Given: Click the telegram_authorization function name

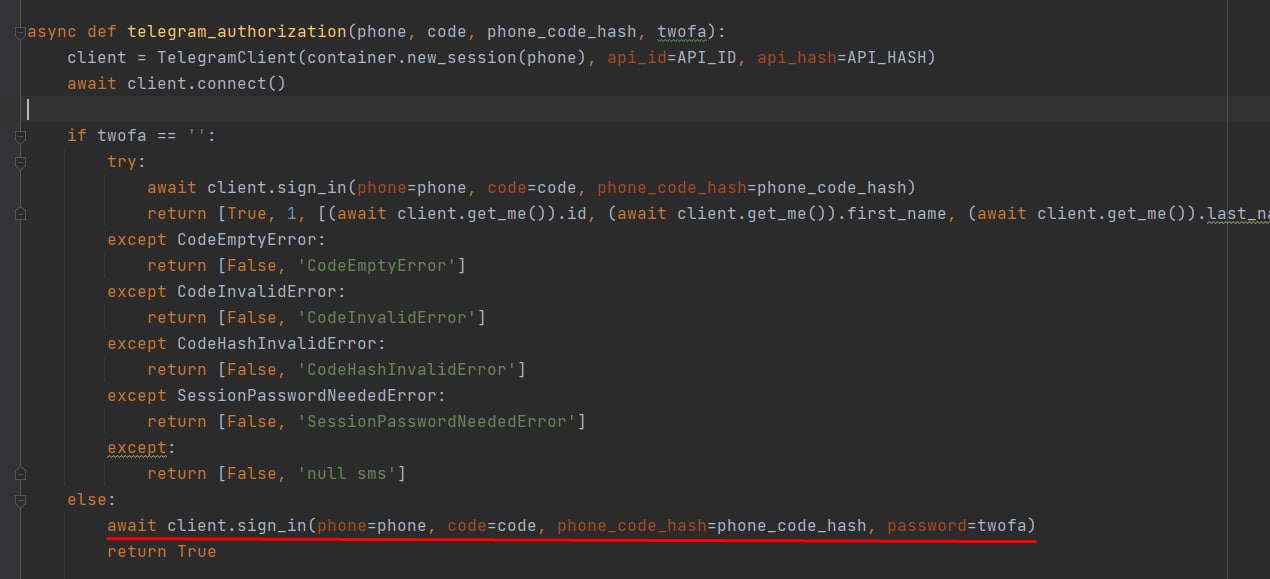Looking at the screenshot, I should pos(236,32).
